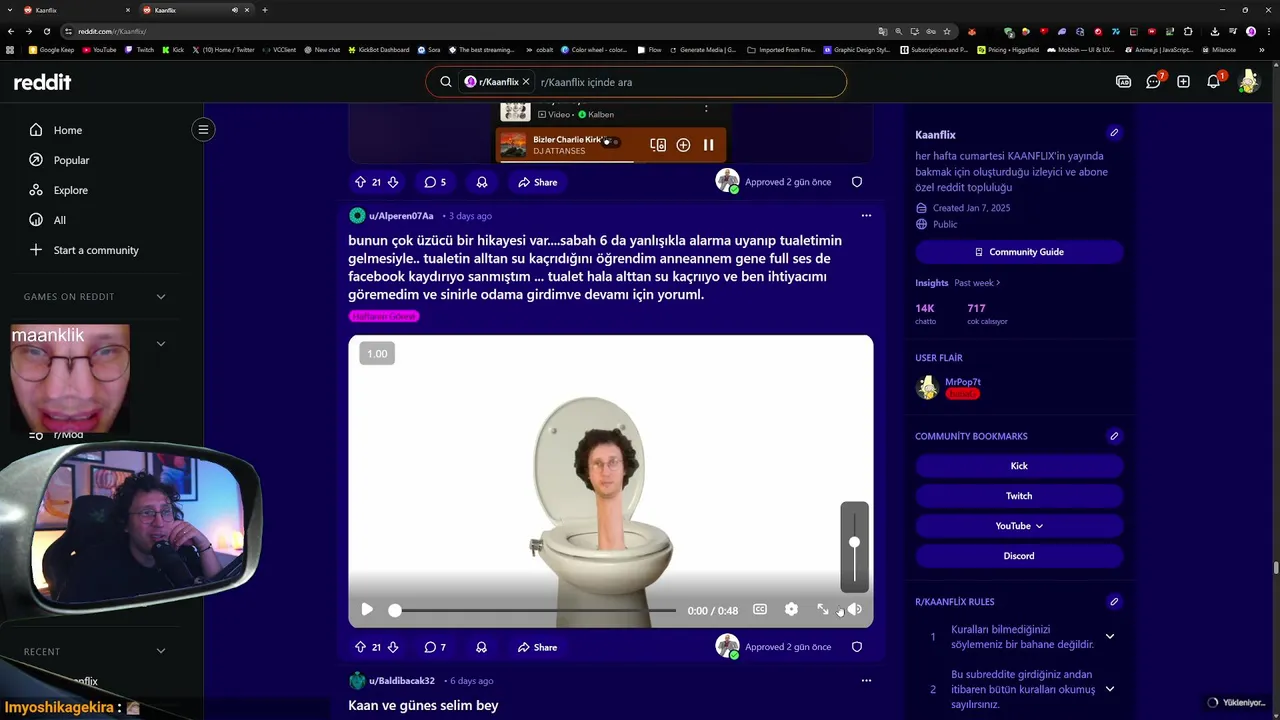Open u/Baldibacak32 user profile
Image resolution: width=1280 pixels, height=720 pixels.
coord(402,681)
